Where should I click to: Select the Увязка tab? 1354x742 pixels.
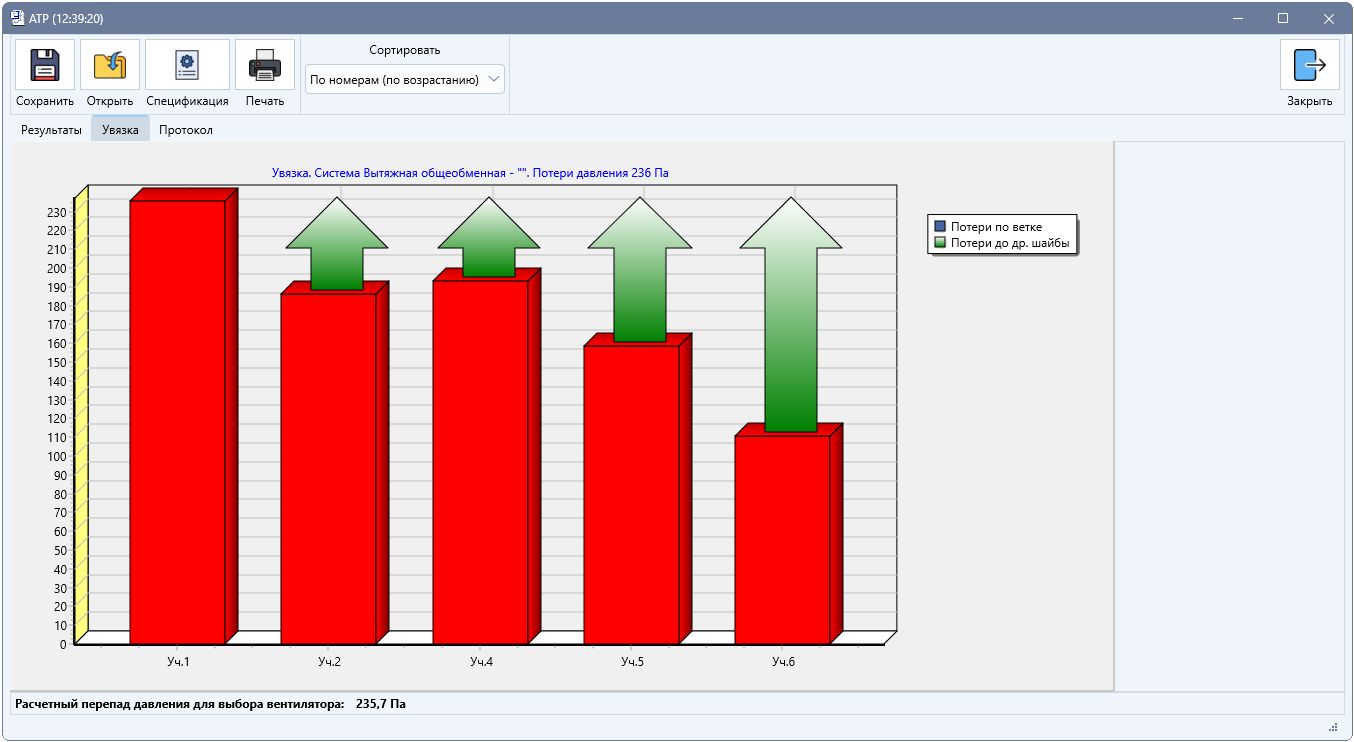point(120,130)
